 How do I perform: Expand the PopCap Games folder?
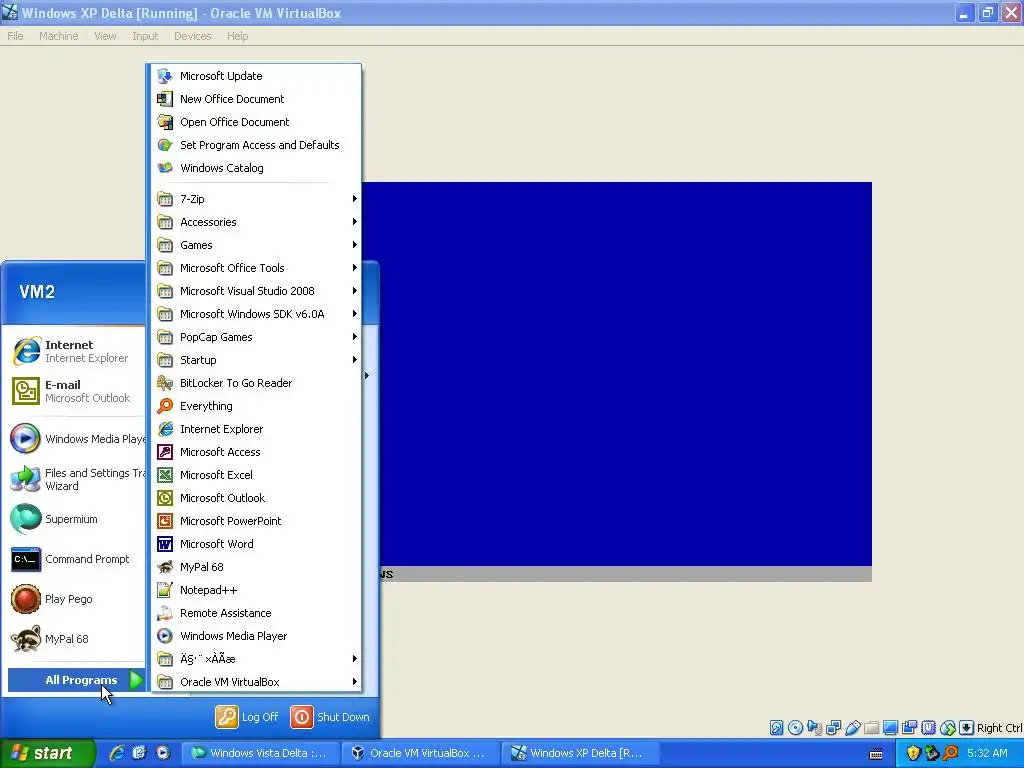(256, 337)
